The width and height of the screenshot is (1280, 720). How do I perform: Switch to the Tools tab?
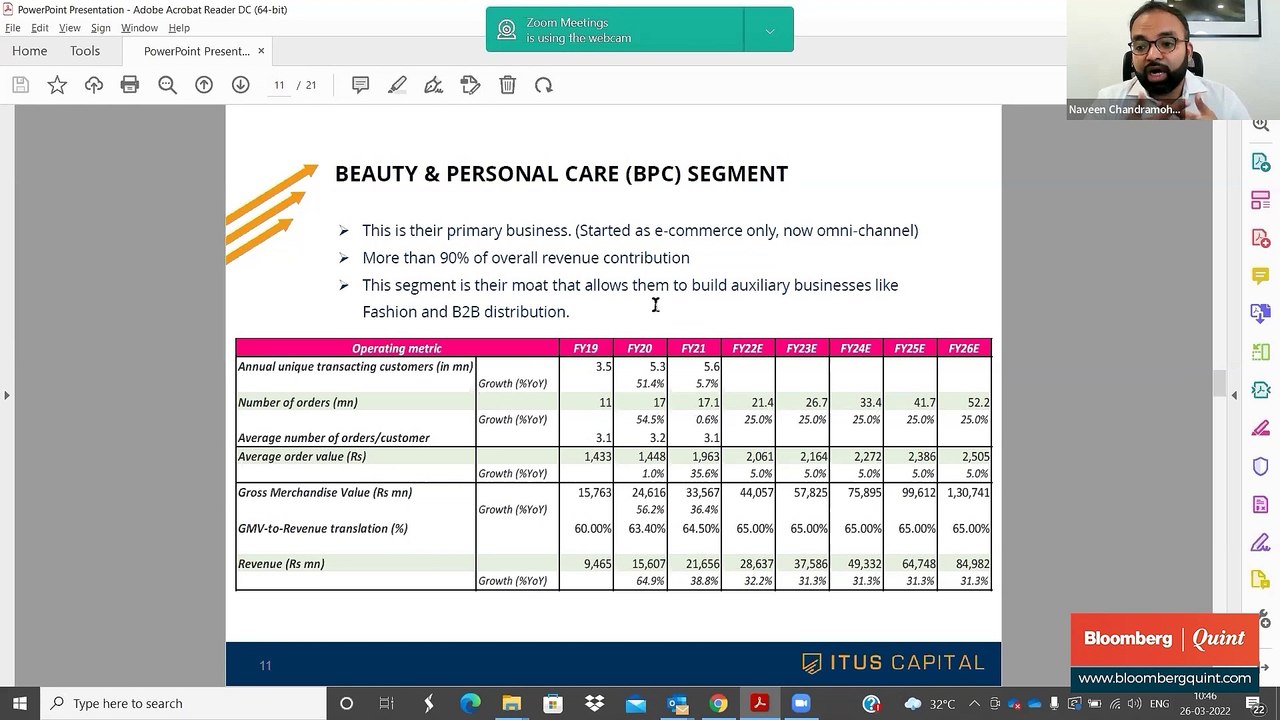pos(85,51)
